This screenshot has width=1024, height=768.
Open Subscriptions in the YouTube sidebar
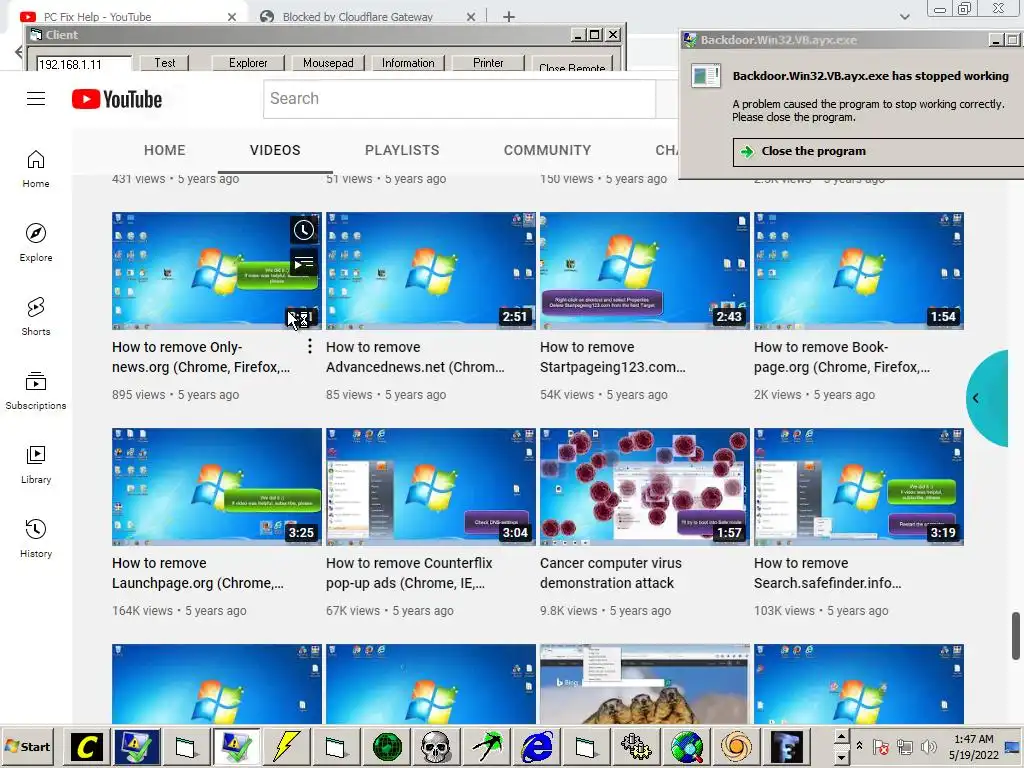(x=36, y=390)
